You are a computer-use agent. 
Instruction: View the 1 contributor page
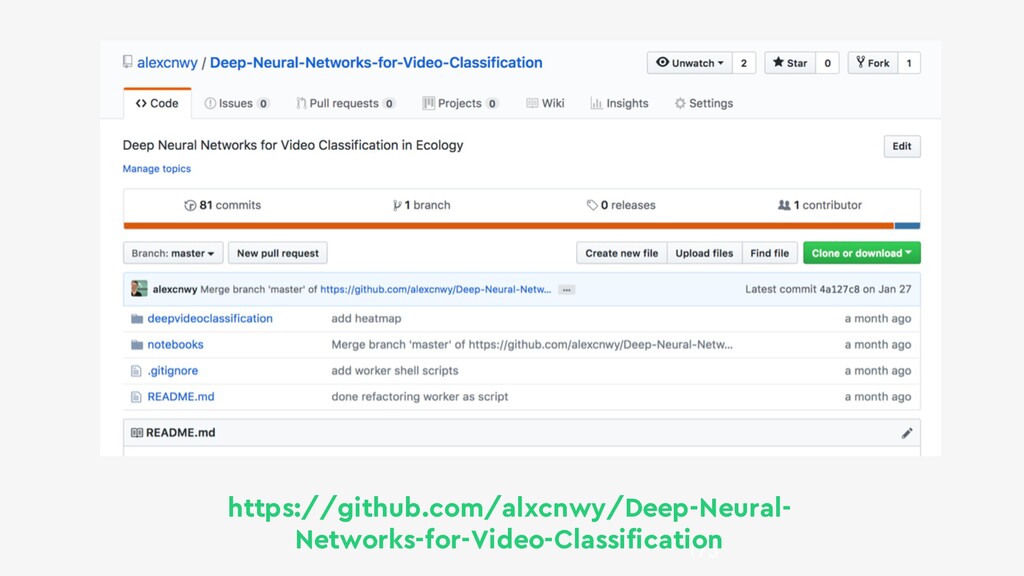click(x=820, y=205)
